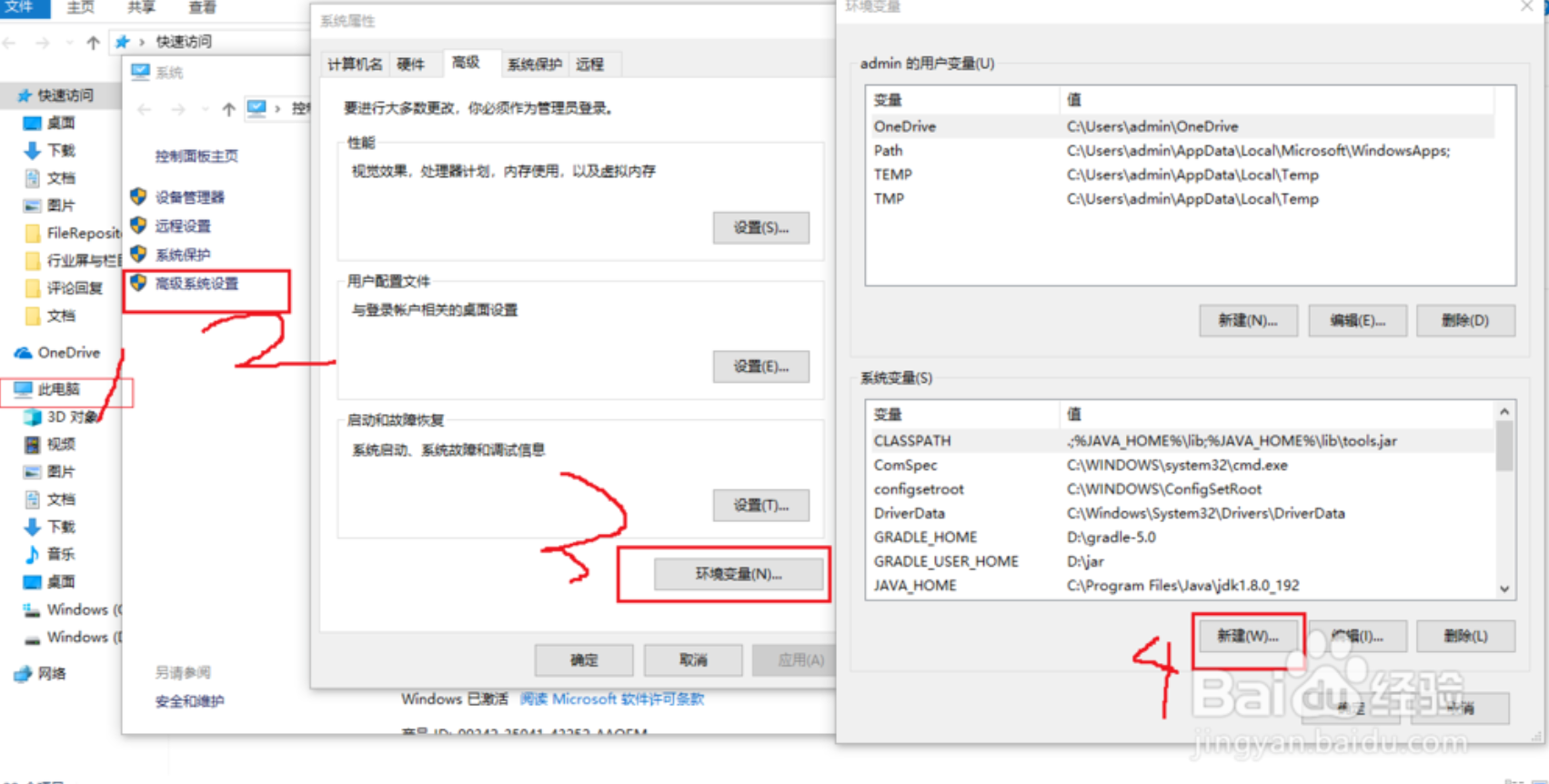Screen dimensions: 1549x784
Task: Click 确定 in System Properties dialog
Action: coord(584,660)
